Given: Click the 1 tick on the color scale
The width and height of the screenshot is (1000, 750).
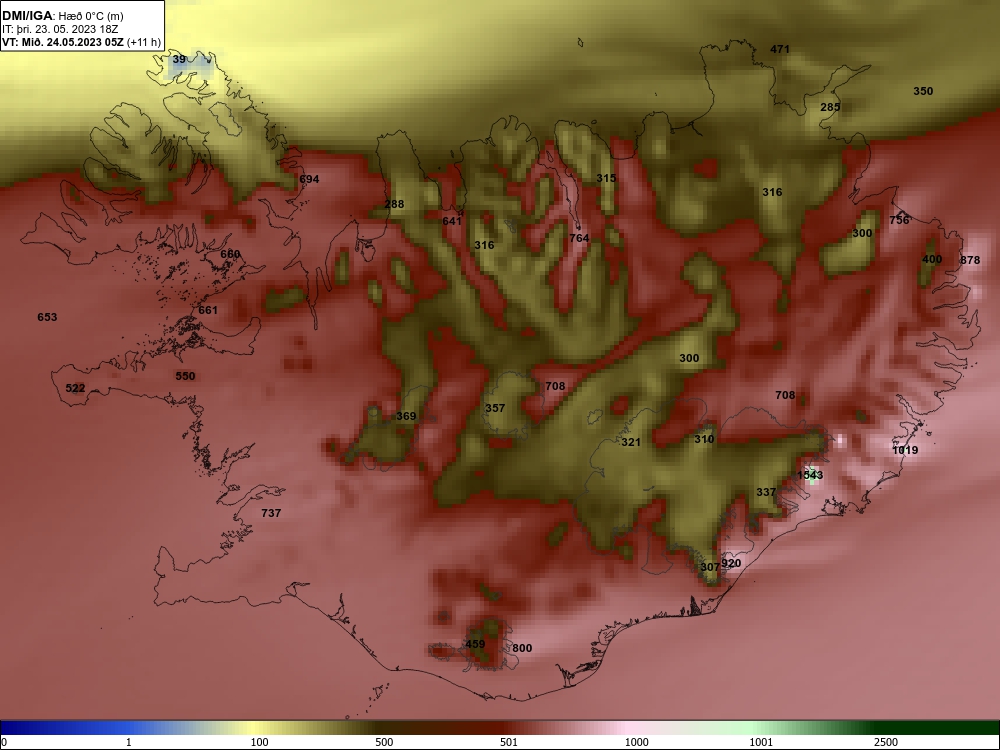Looking at the screenshot, I should [x=129, y=742].
